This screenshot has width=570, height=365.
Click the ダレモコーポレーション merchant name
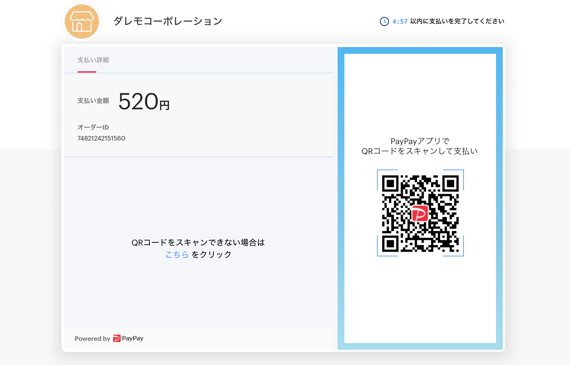pos(168,21)
